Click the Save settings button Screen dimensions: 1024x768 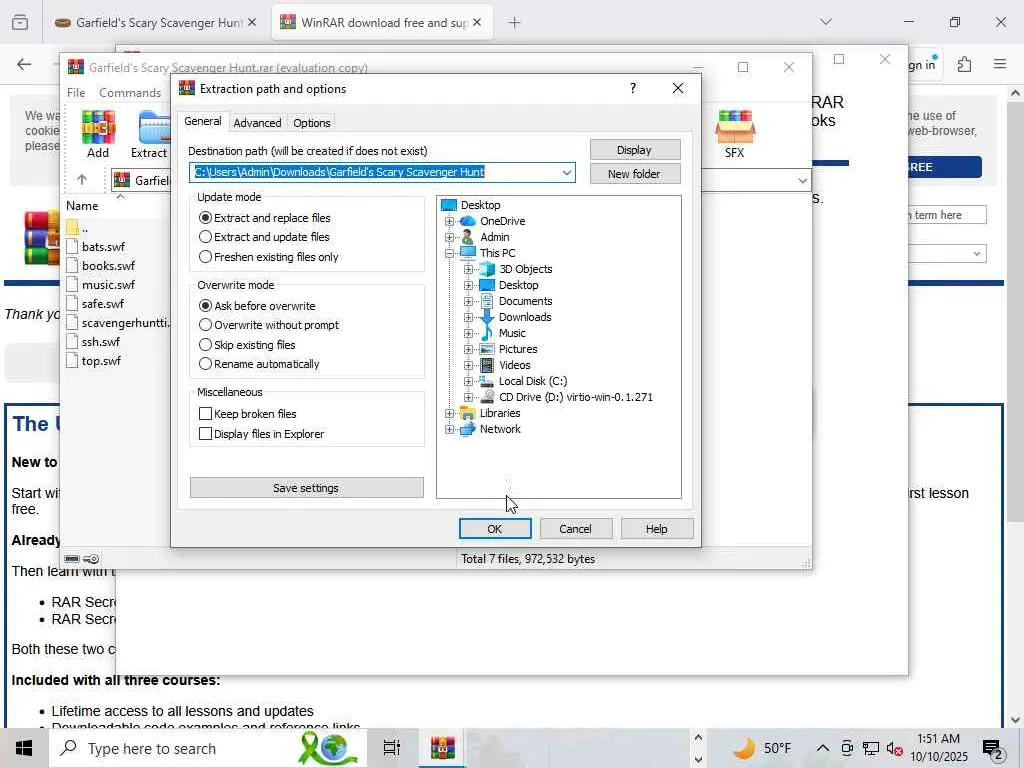click(306, 488)
